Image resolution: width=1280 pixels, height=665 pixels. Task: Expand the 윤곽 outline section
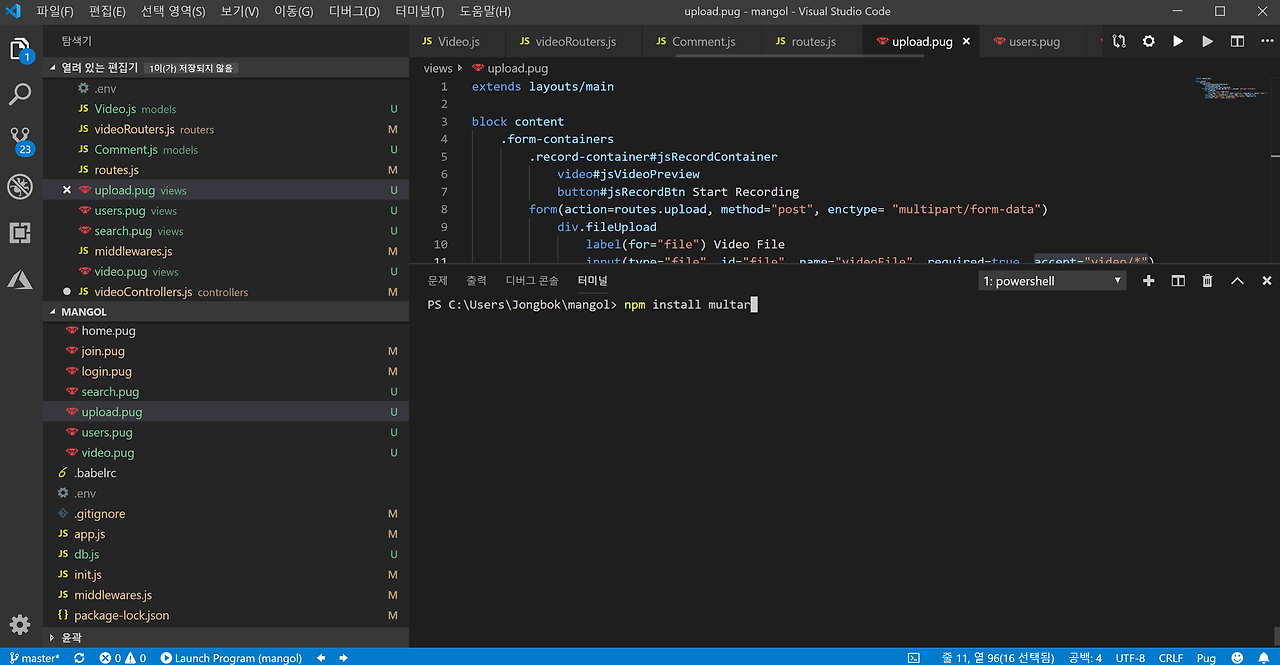coord(54,637)
